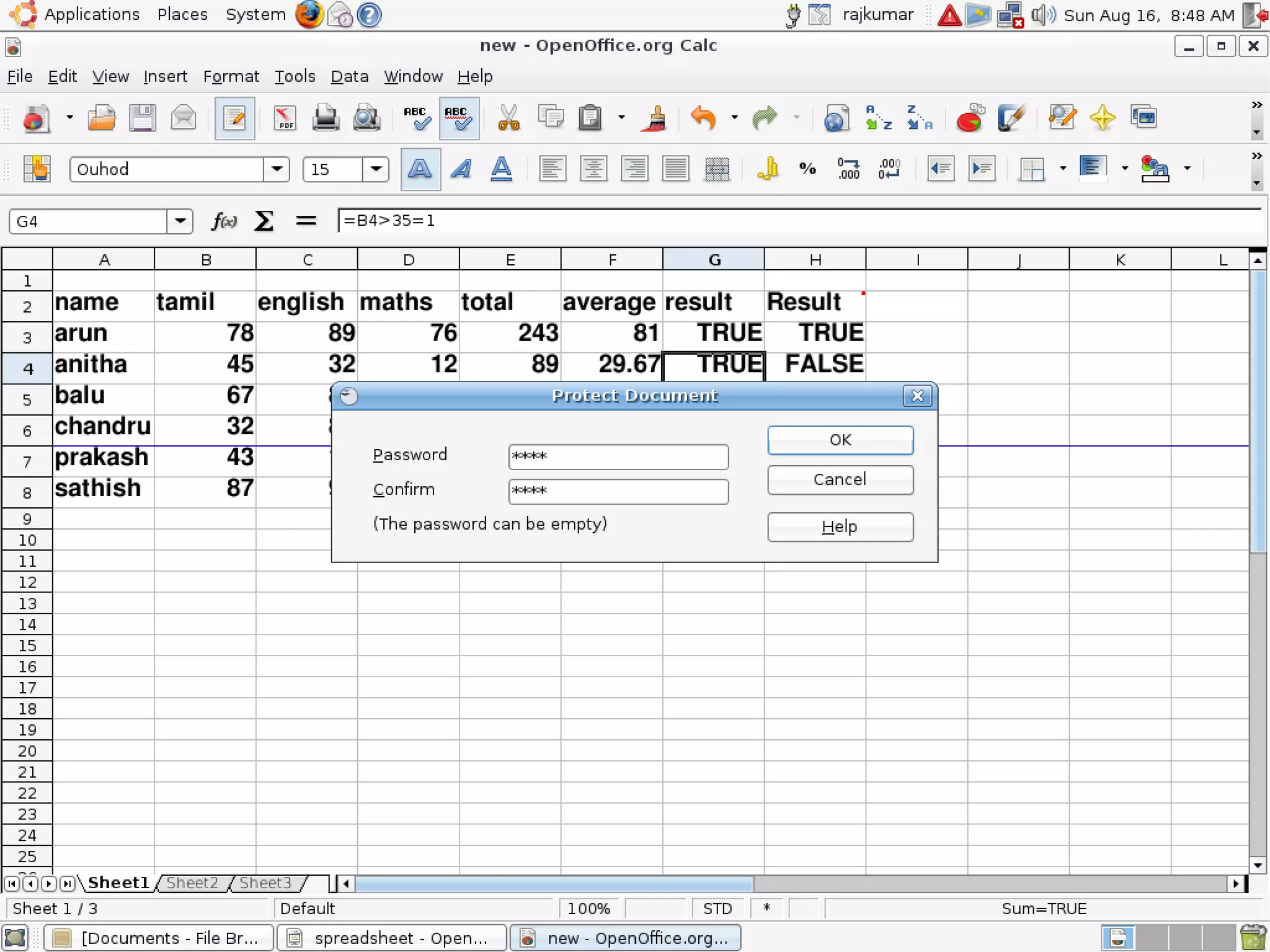Image resolution: width=1270 pixels, height=952 pixels.
Task: Toggle Edit File mode button
Action: [x=234, y=118]
